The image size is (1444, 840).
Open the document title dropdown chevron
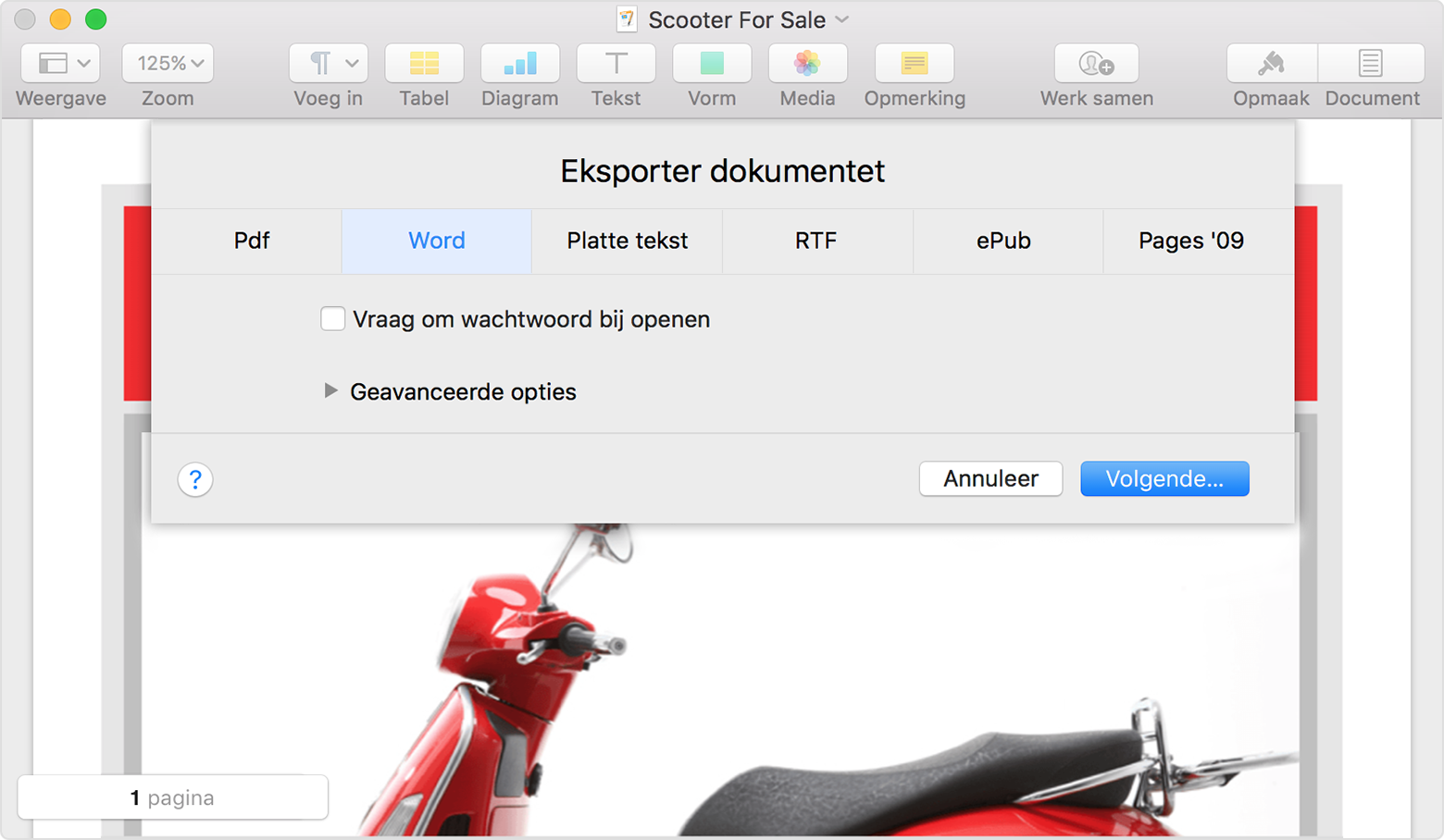pyautogui.click(x=840, y=19)
